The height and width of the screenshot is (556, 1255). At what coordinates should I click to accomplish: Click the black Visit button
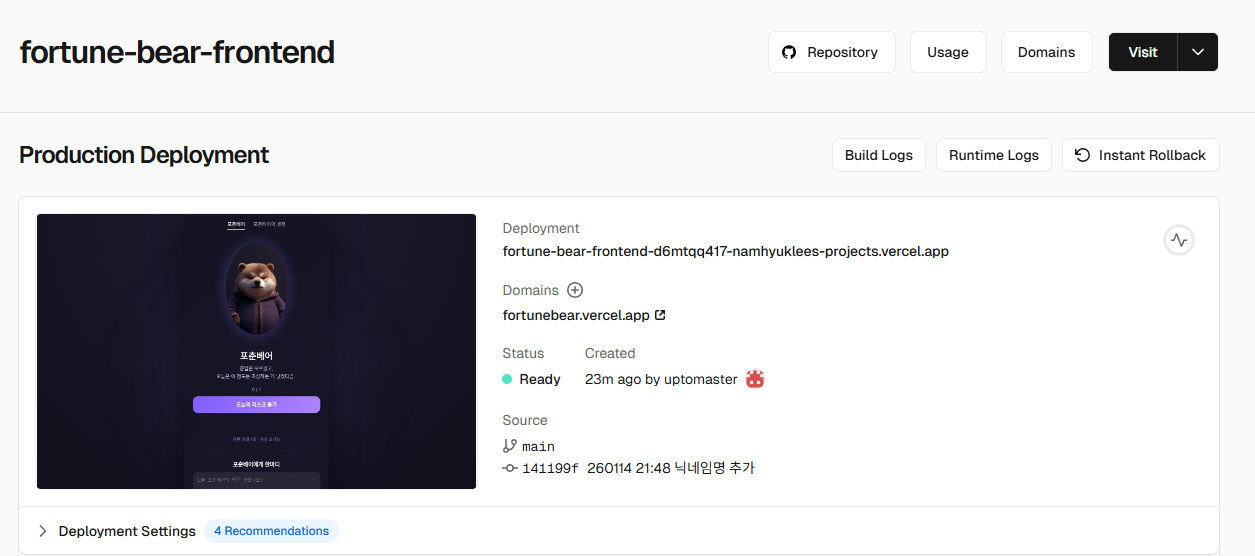(1142, 52)
